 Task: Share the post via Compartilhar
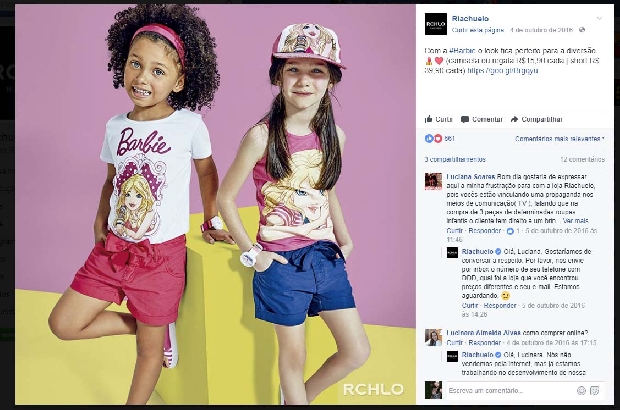(536, 119)
